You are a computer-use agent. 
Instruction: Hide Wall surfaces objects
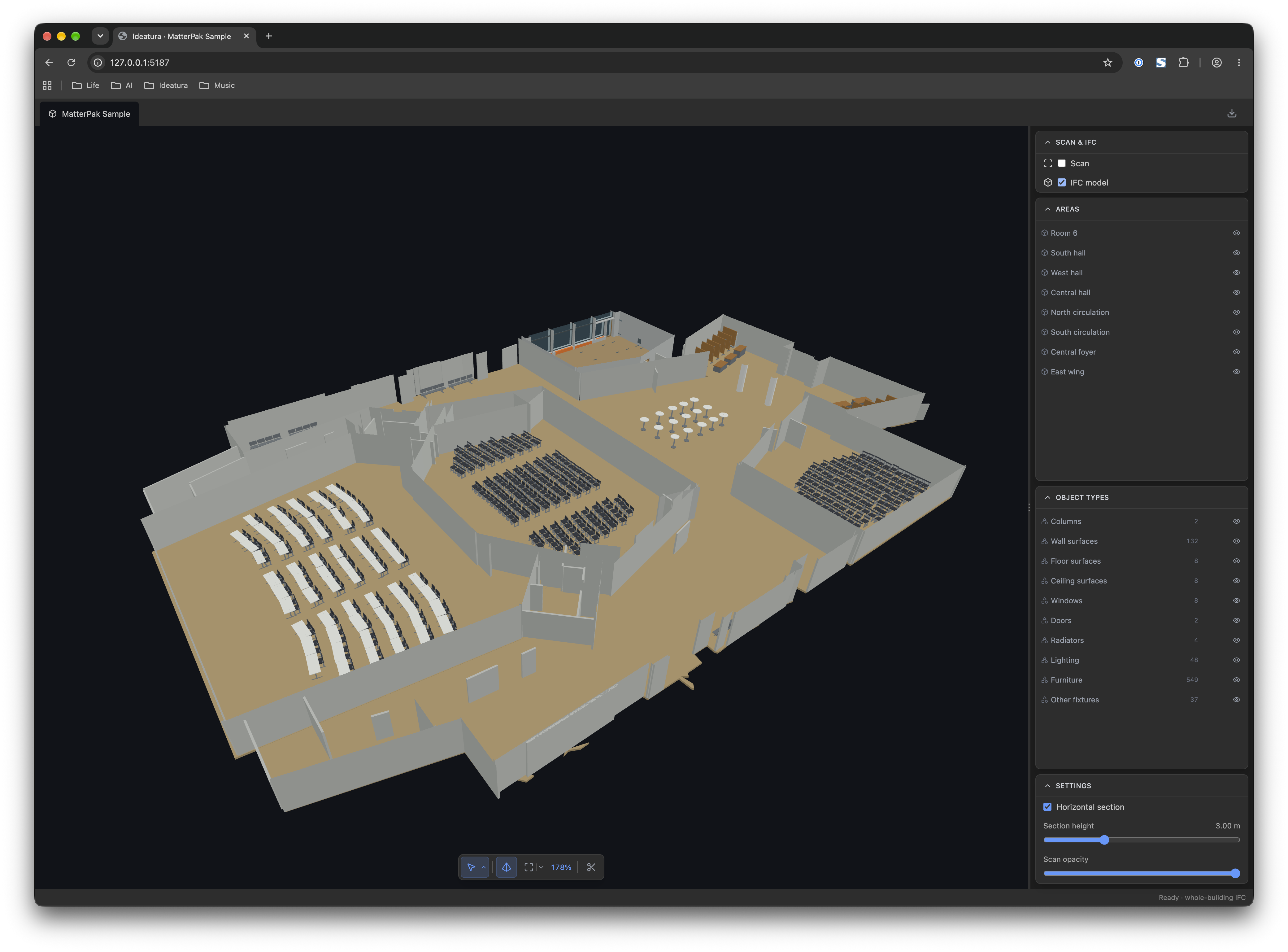point(1236,541)
